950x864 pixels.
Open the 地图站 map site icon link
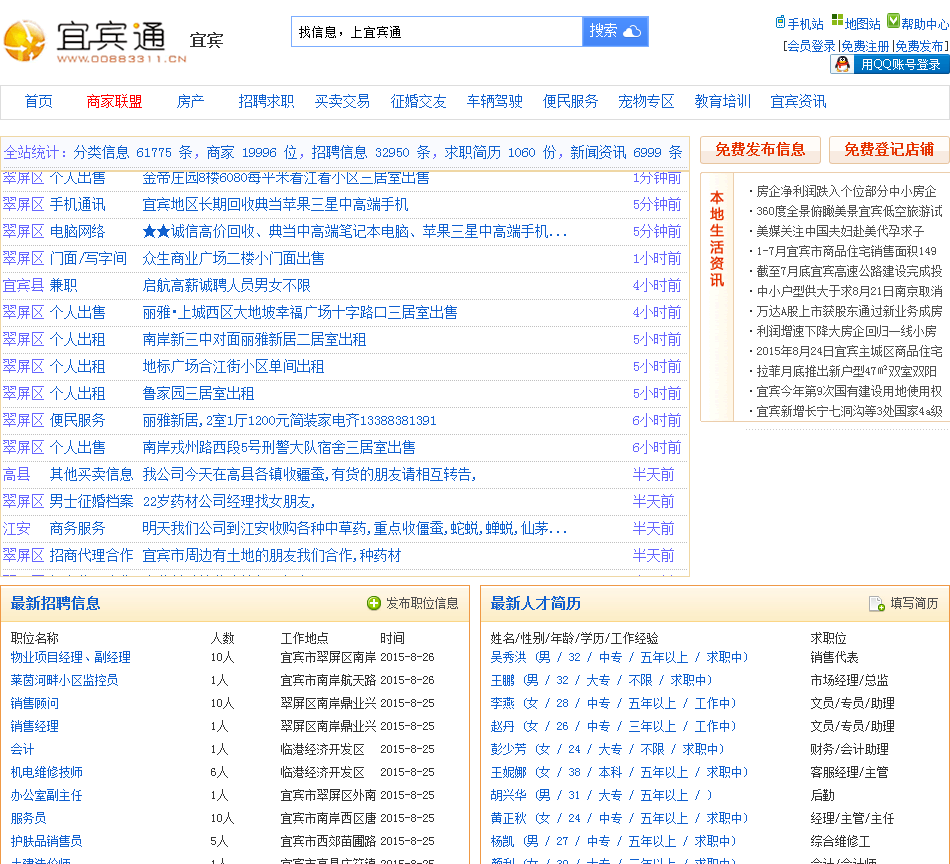click(x=838, y=22)
